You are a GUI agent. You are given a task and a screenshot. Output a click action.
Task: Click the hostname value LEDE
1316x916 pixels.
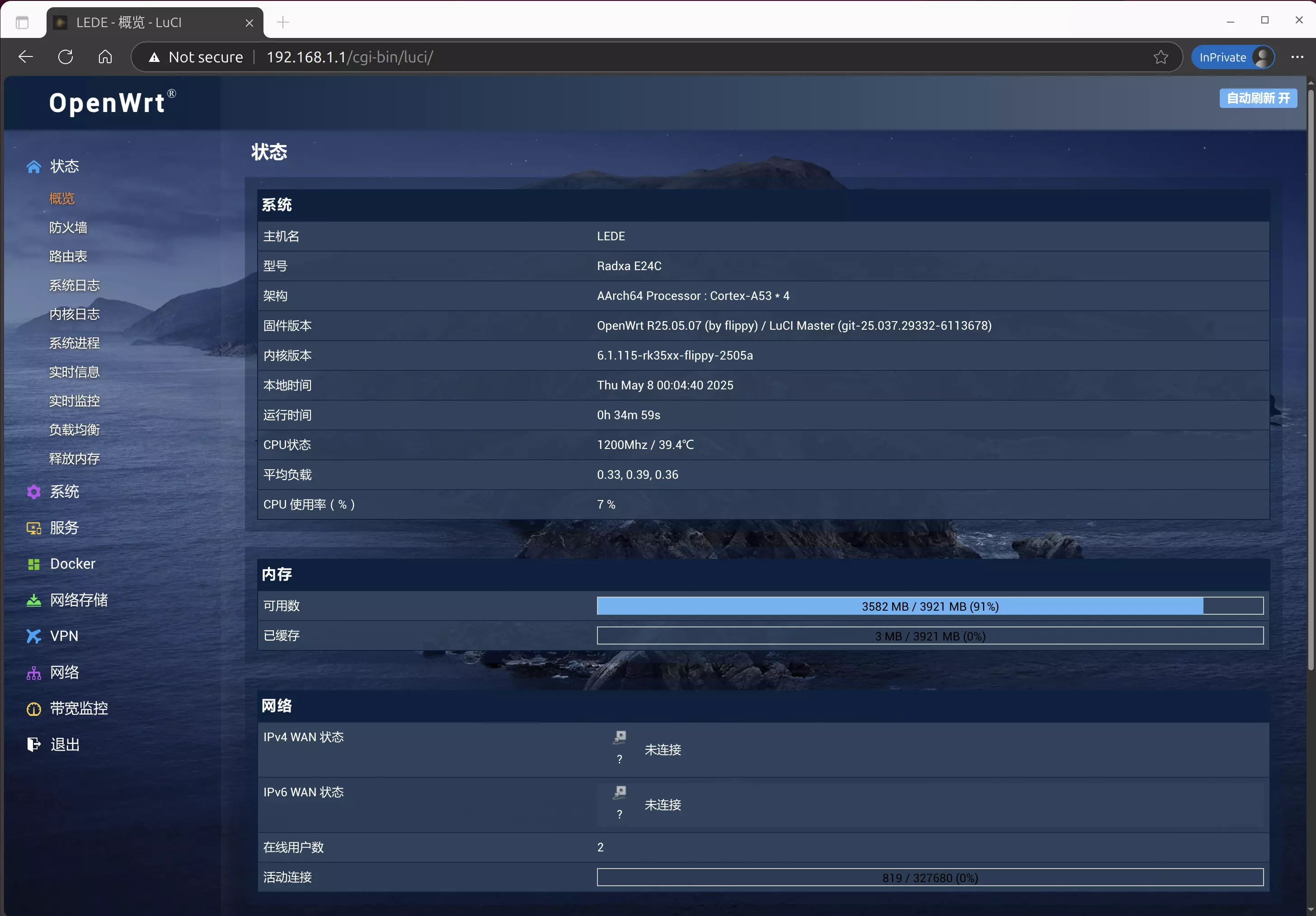[611, 237]
